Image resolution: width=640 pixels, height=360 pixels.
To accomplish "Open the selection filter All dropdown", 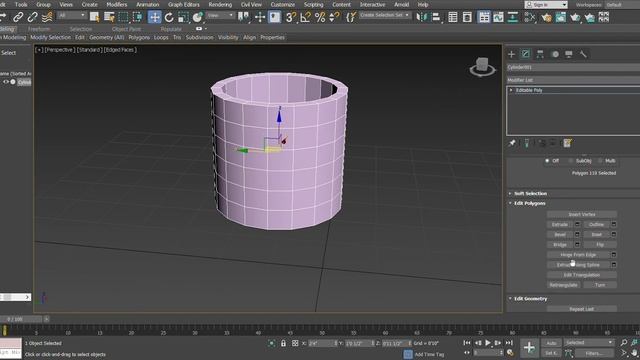I will tap(71, 16).
